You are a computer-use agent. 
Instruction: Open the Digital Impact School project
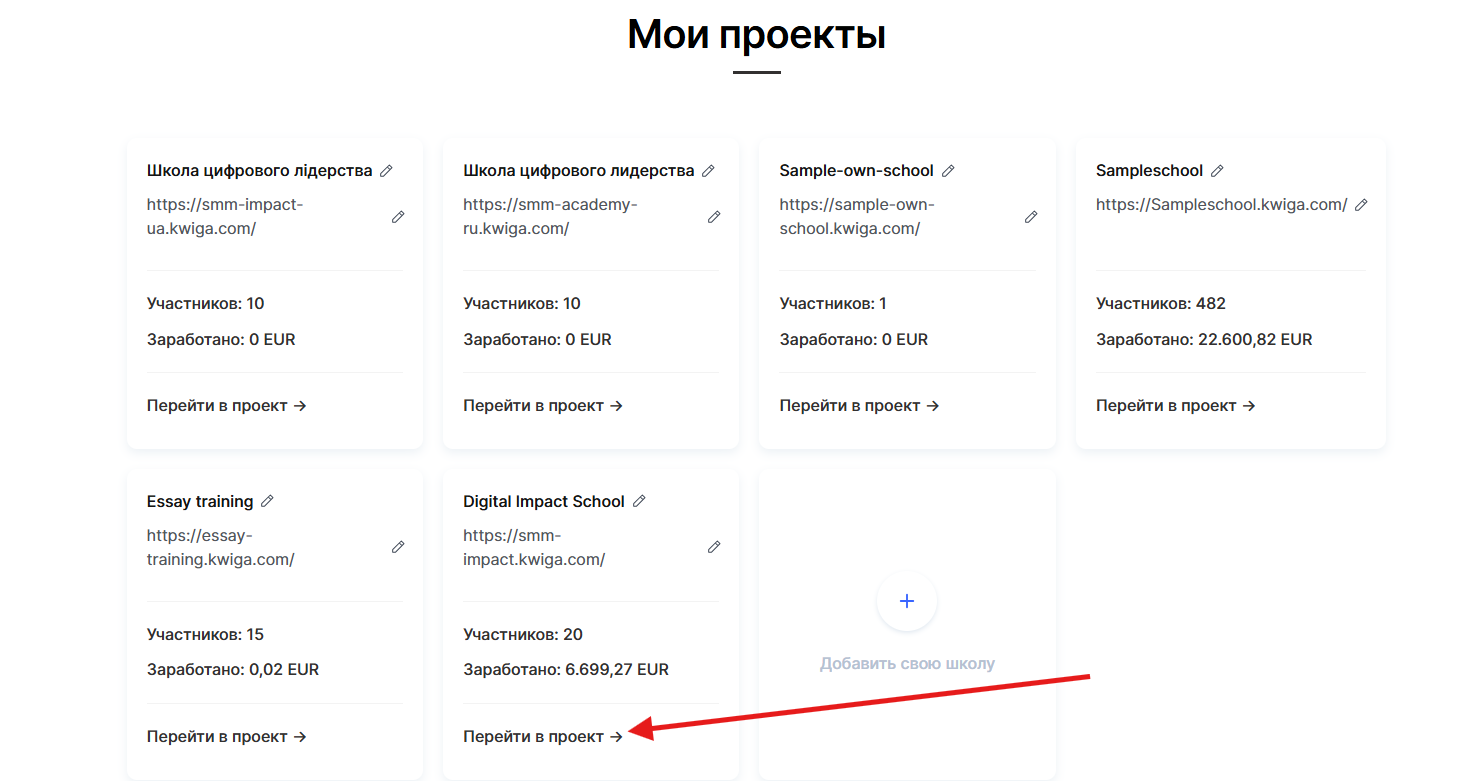(543, 737)
